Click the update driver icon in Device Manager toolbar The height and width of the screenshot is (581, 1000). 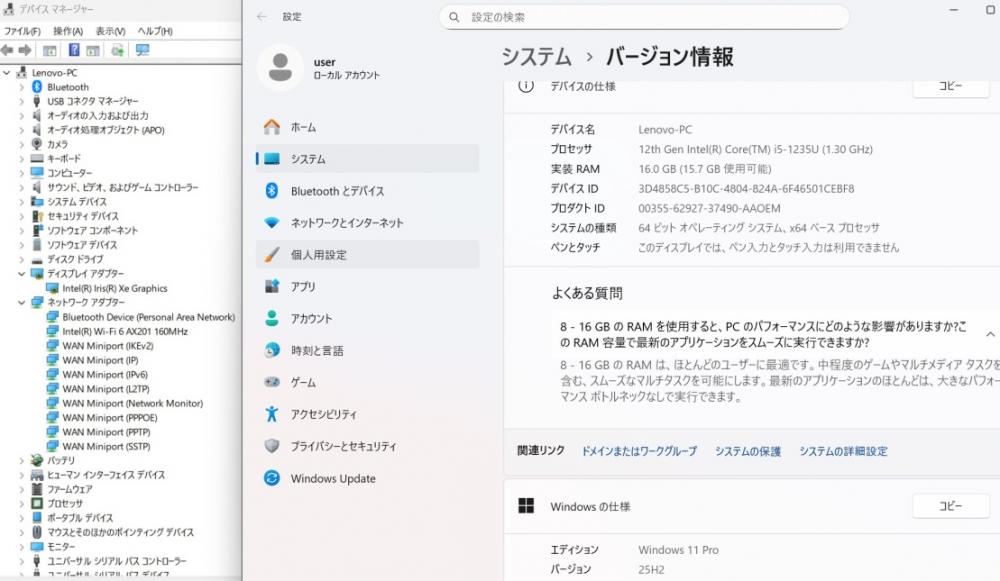(117, 50)
